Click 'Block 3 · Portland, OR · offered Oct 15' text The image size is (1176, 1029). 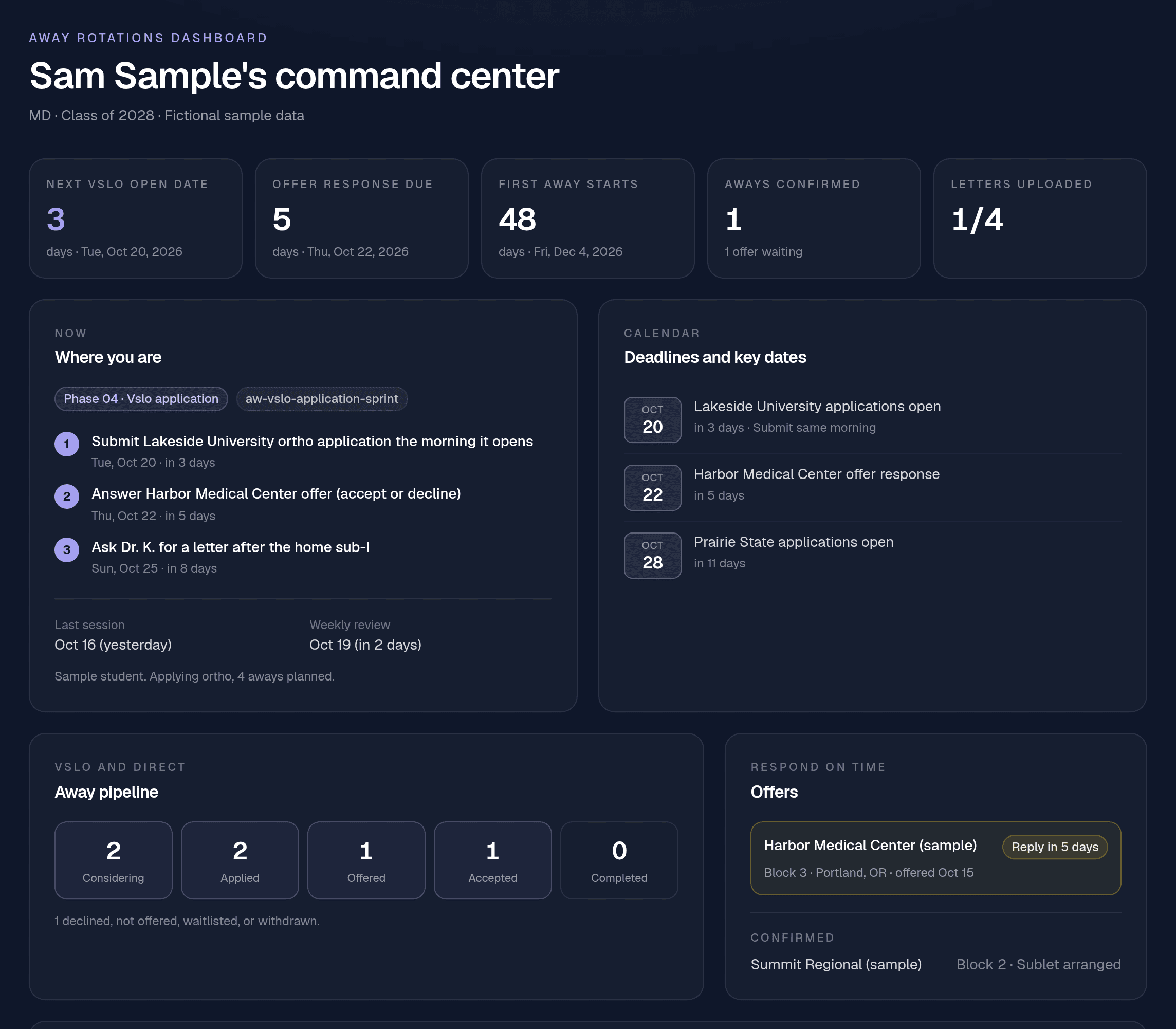click(869, 873)
